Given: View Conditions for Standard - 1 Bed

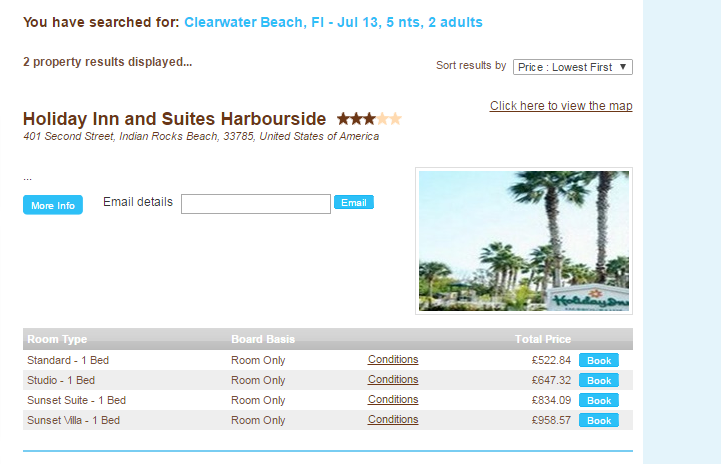Looking at the screenshot, I should click(x=393, y=360).
